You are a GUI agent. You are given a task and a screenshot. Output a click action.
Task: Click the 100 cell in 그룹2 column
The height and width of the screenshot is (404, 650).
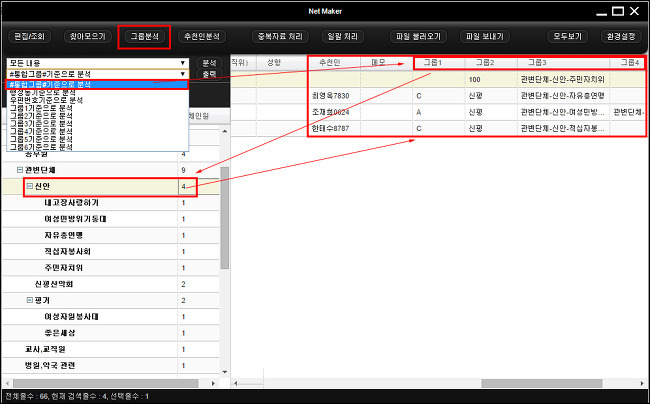coord(491,80)
